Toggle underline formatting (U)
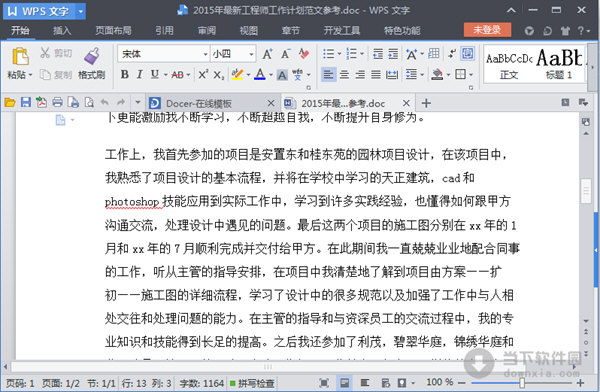The height and width of the screenshot is (392, 600). (x=154, y=74)
